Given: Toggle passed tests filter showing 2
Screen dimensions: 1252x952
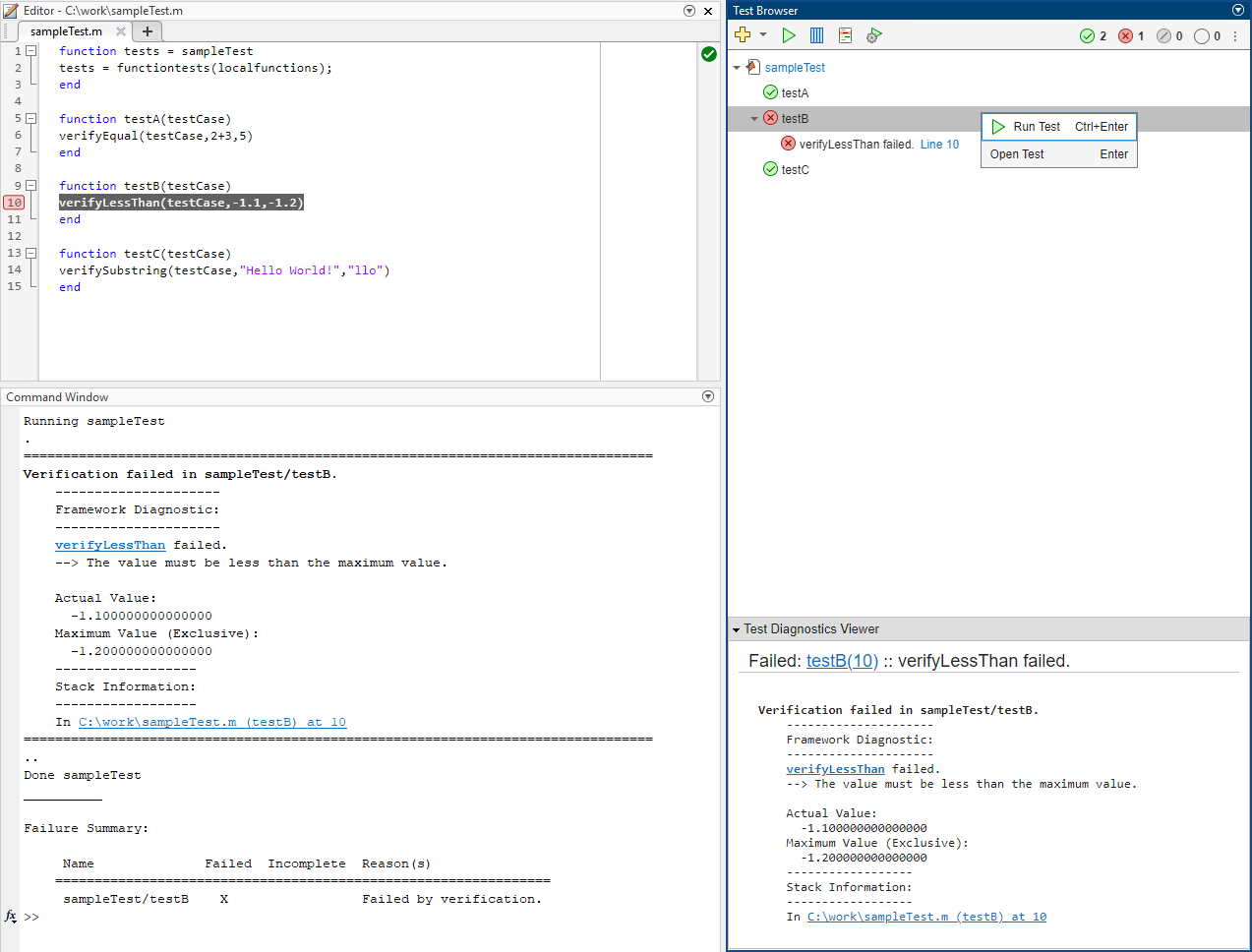Looking at the screenshot, I should pos(1093,36).
